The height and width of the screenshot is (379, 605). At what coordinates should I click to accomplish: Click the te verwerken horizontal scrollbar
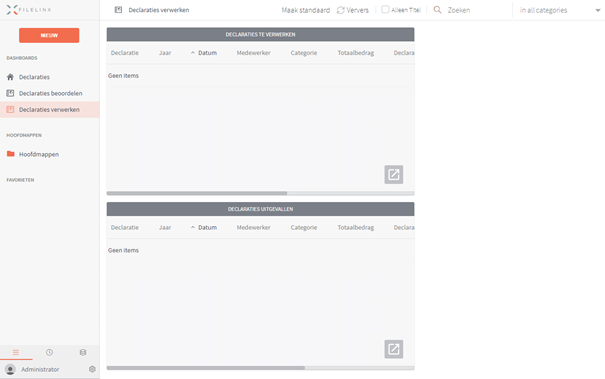coord(197,193)
